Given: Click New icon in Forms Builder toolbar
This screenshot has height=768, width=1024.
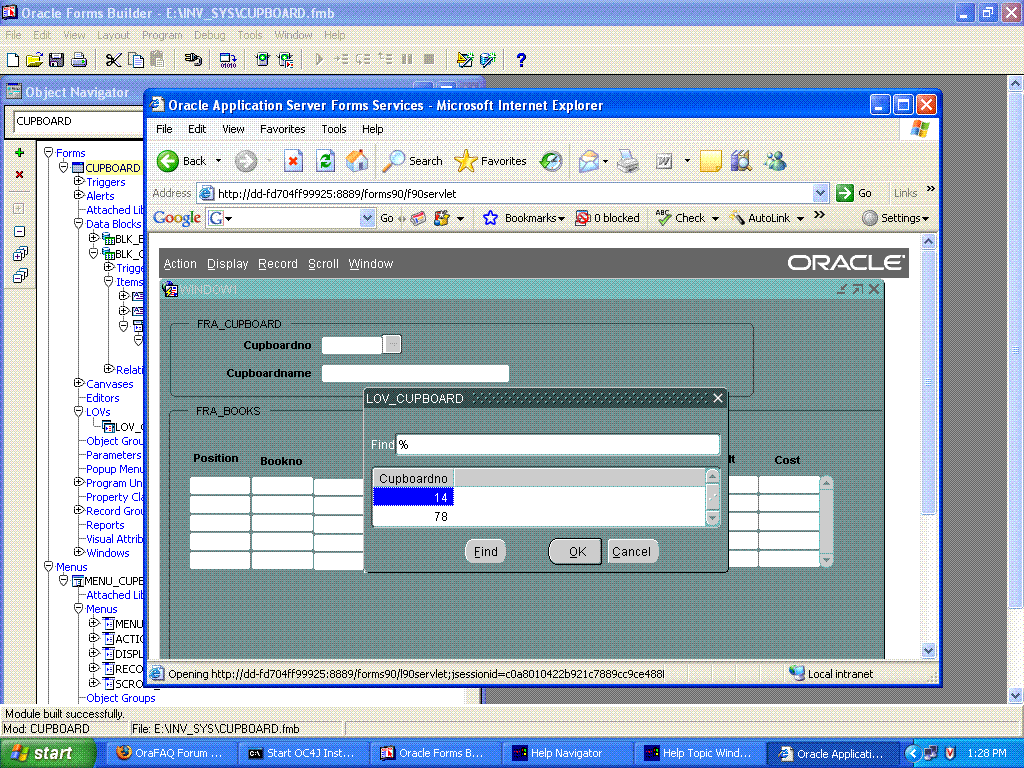Looking at the screenshot, I should click(12, 60).
